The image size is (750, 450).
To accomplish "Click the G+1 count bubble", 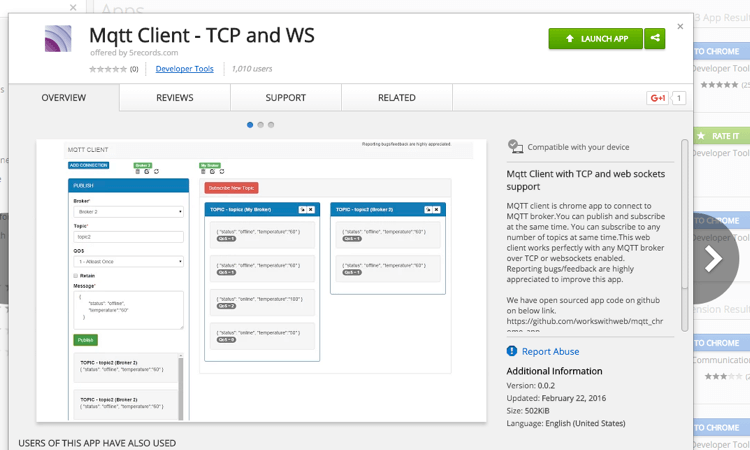I will tap(679, 98).
